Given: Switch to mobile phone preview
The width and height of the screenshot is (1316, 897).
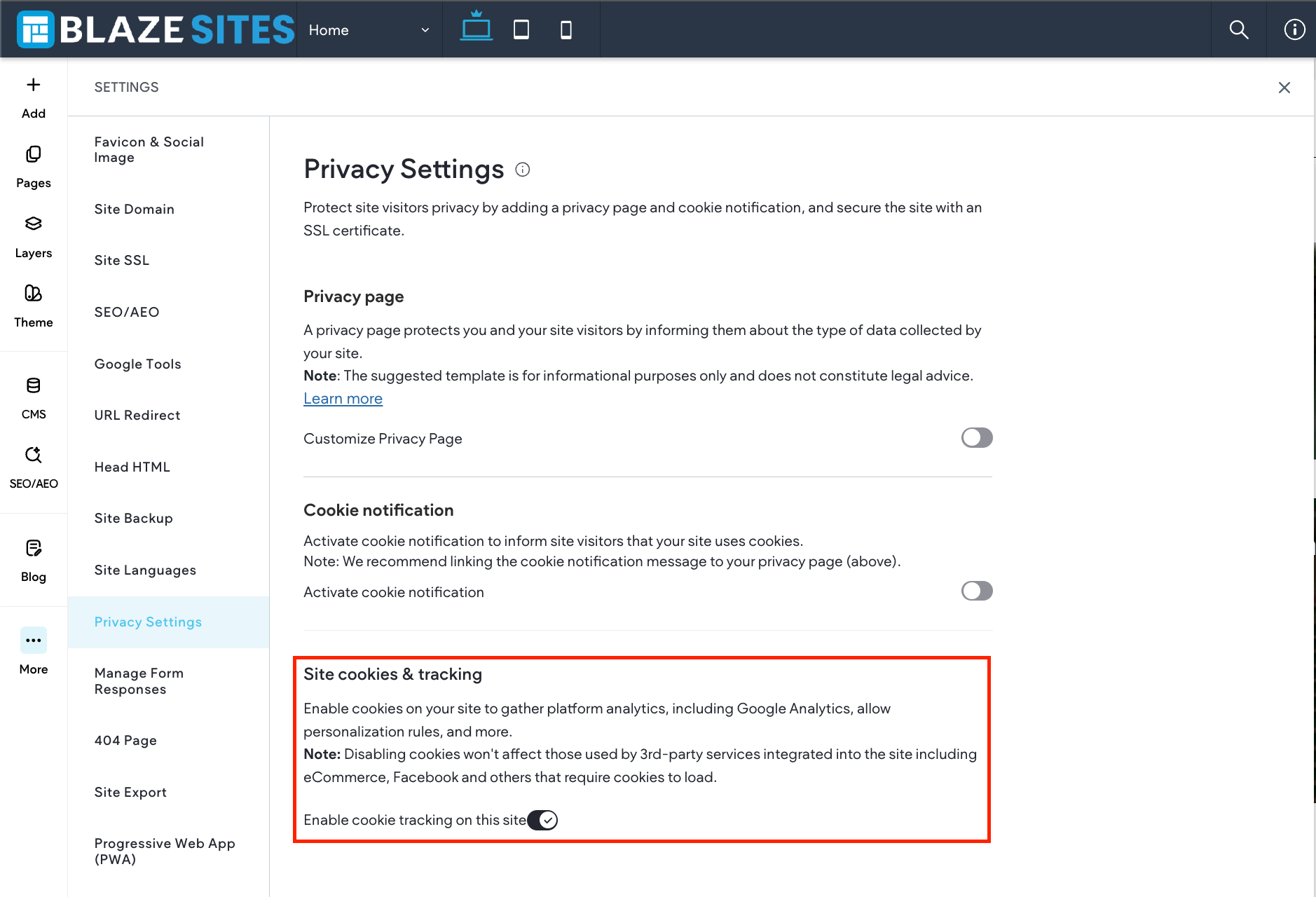Looking at the screenshot, I should coord(566,29).
